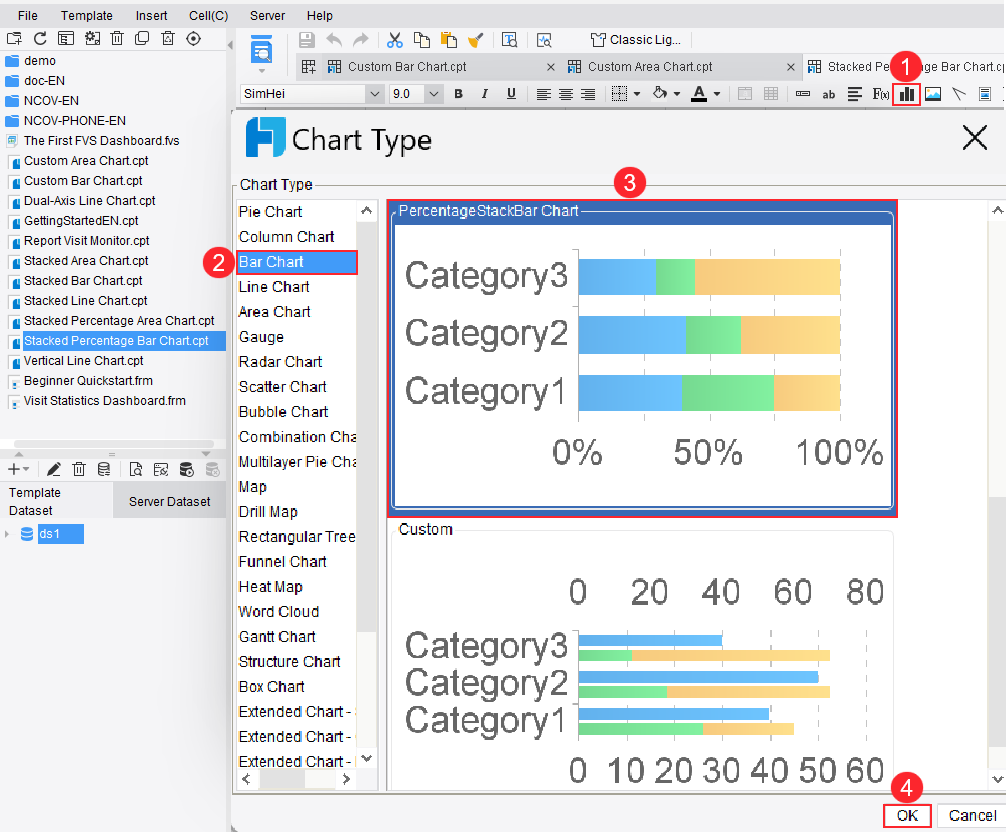Image resolution: width=1006 pixels, height=832 pixels.
Task: Open the Cell(C) menu
Action: 209,15
